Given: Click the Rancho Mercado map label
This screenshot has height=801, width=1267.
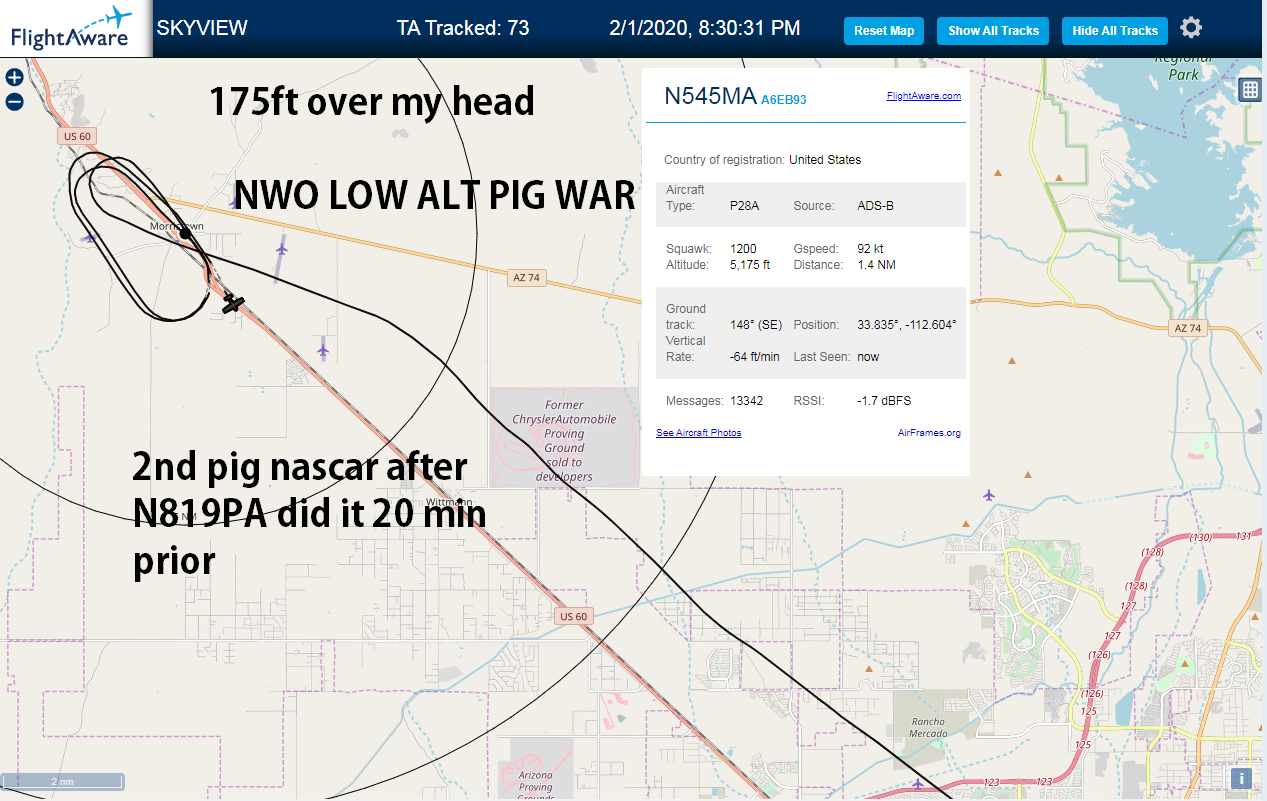Looking at the screenshot, I should (x=929, y=727).
